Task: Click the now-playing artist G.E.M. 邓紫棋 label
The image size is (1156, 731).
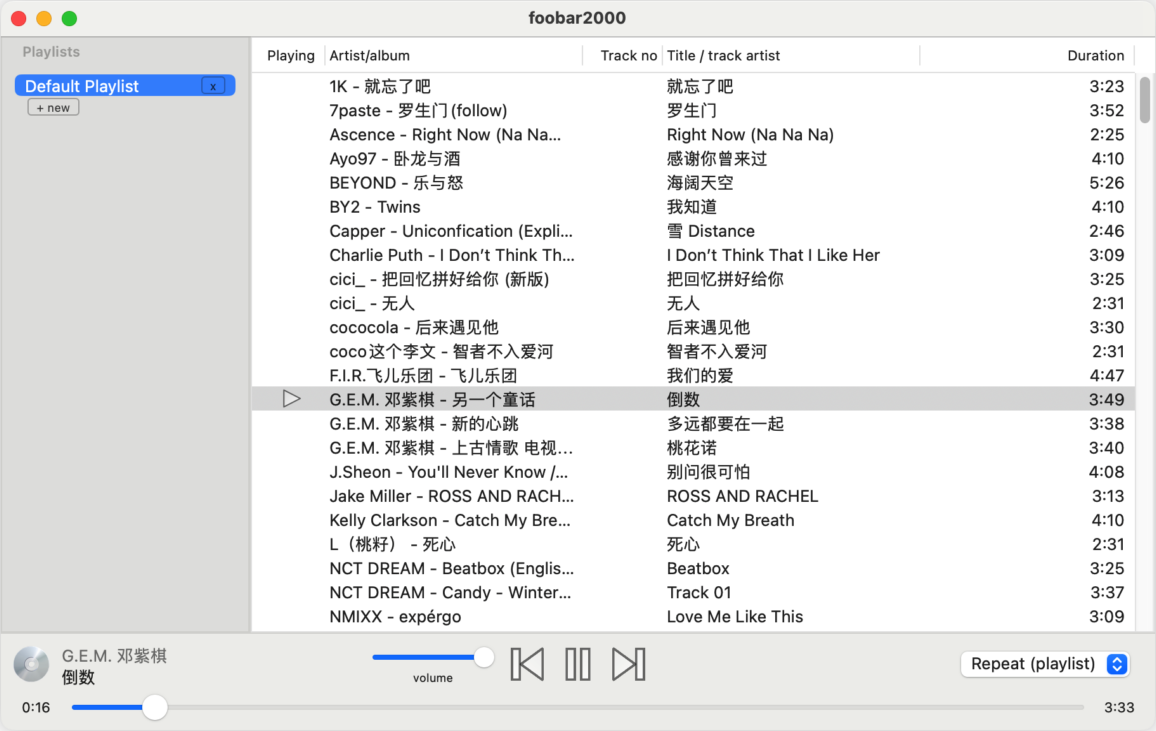Action: (114, 656)
